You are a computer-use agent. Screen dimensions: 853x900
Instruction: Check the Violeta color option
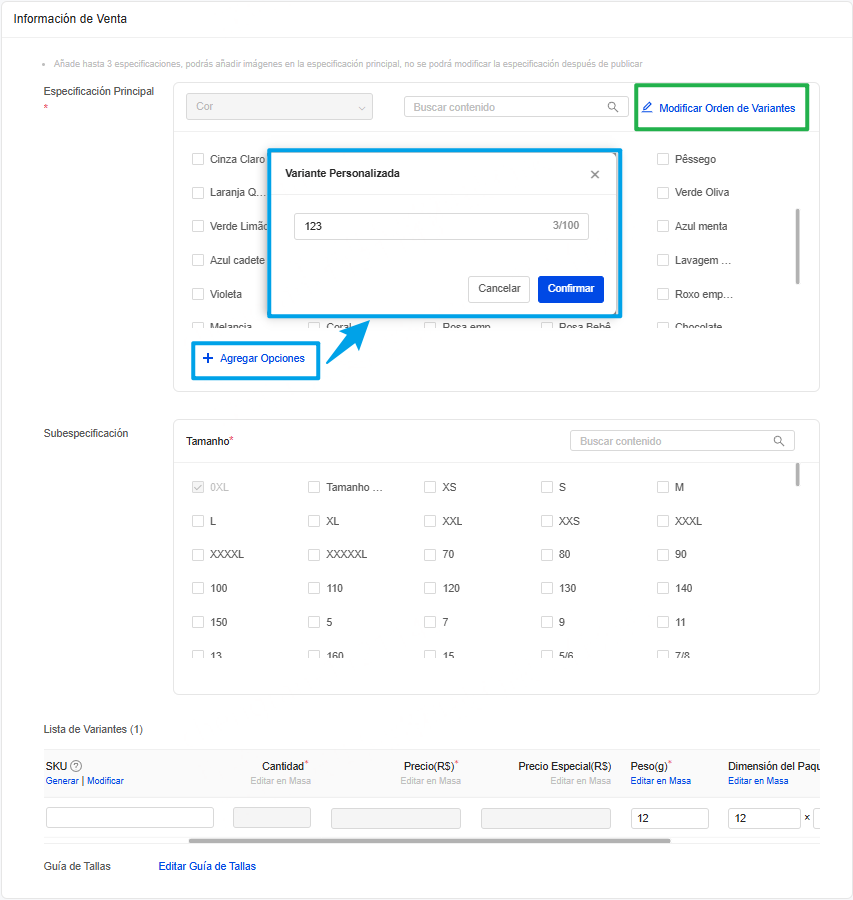198,293
